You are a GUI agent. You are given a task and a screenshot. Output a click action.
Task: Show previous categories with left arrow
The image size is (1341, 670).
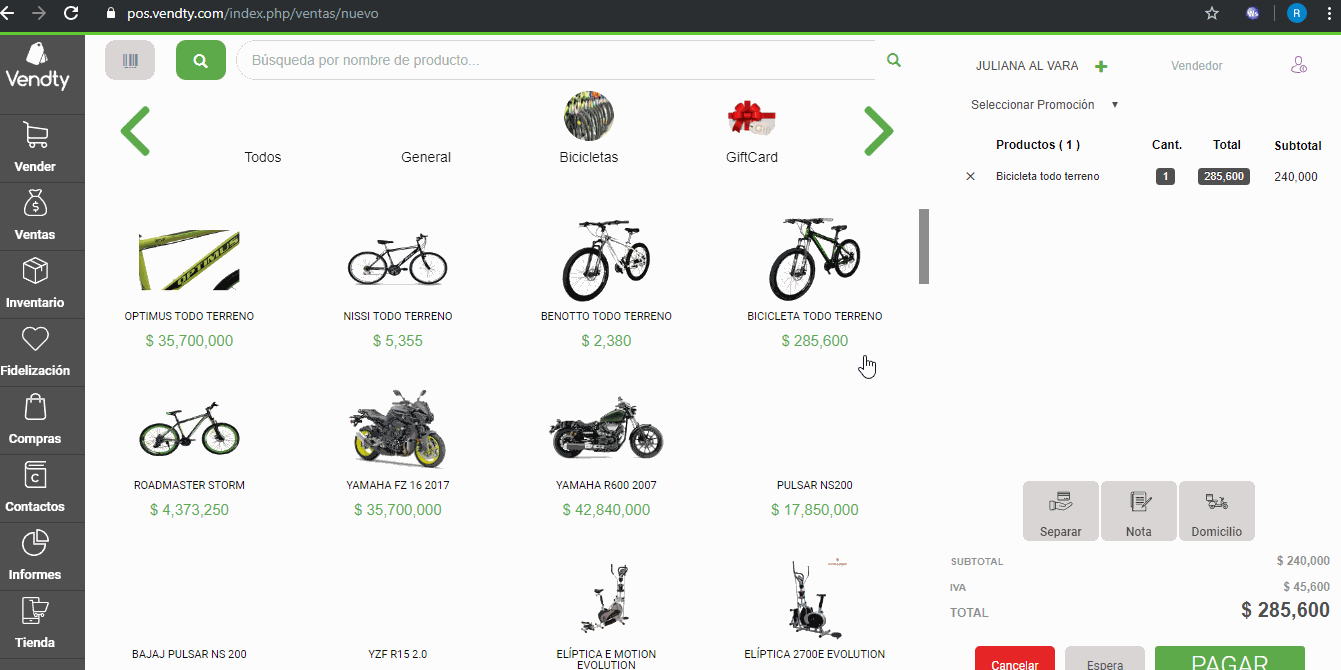pos(135,131)
